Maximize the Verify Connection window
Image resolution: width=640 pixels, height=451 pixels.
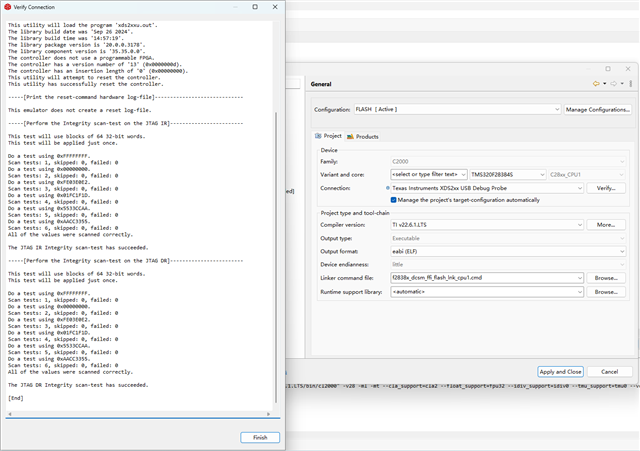click(x=255, y=7)
